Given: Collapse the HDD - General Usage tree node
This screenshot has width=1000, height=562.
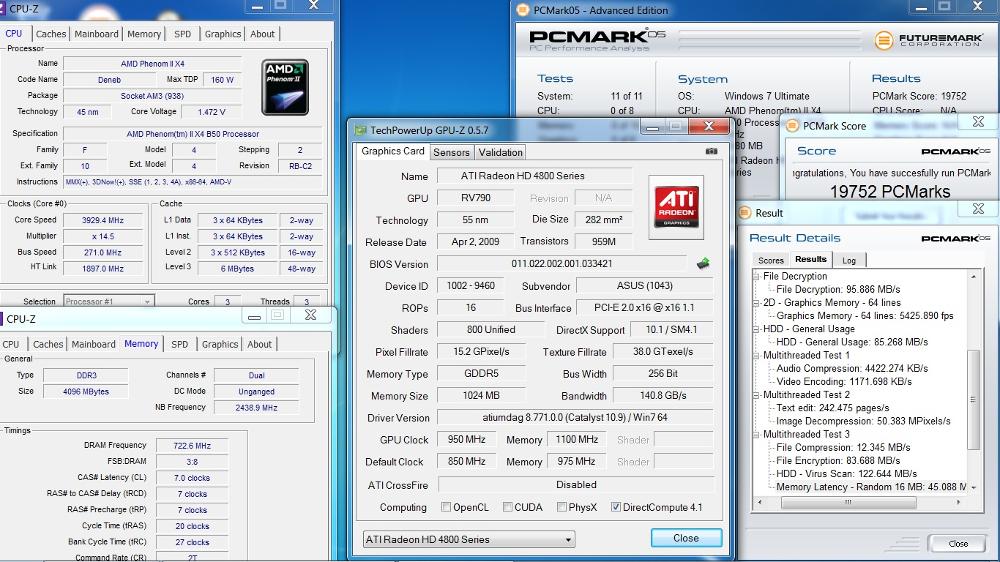Looking at the screenshot, I should 757,329.
